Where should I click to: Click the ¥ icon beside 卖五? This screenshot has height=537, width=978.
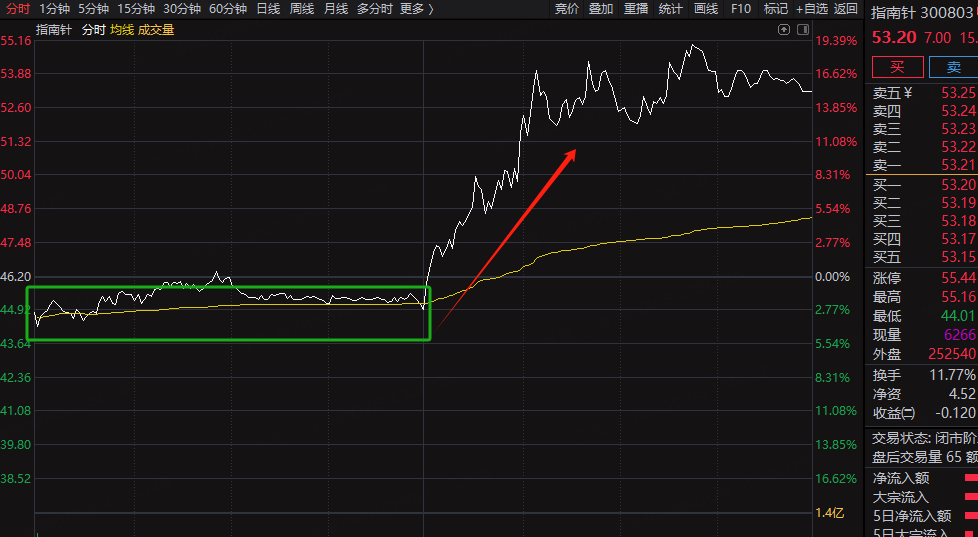coord(908,93)
